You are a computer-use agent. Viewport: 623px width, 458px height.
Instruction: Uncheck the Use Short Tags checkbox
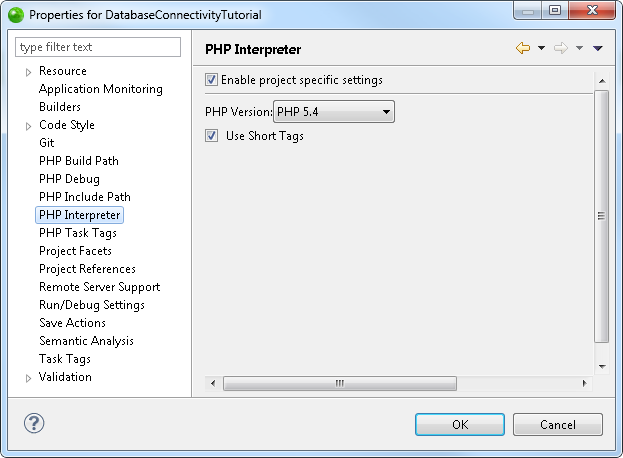click(x=211, y=135)
